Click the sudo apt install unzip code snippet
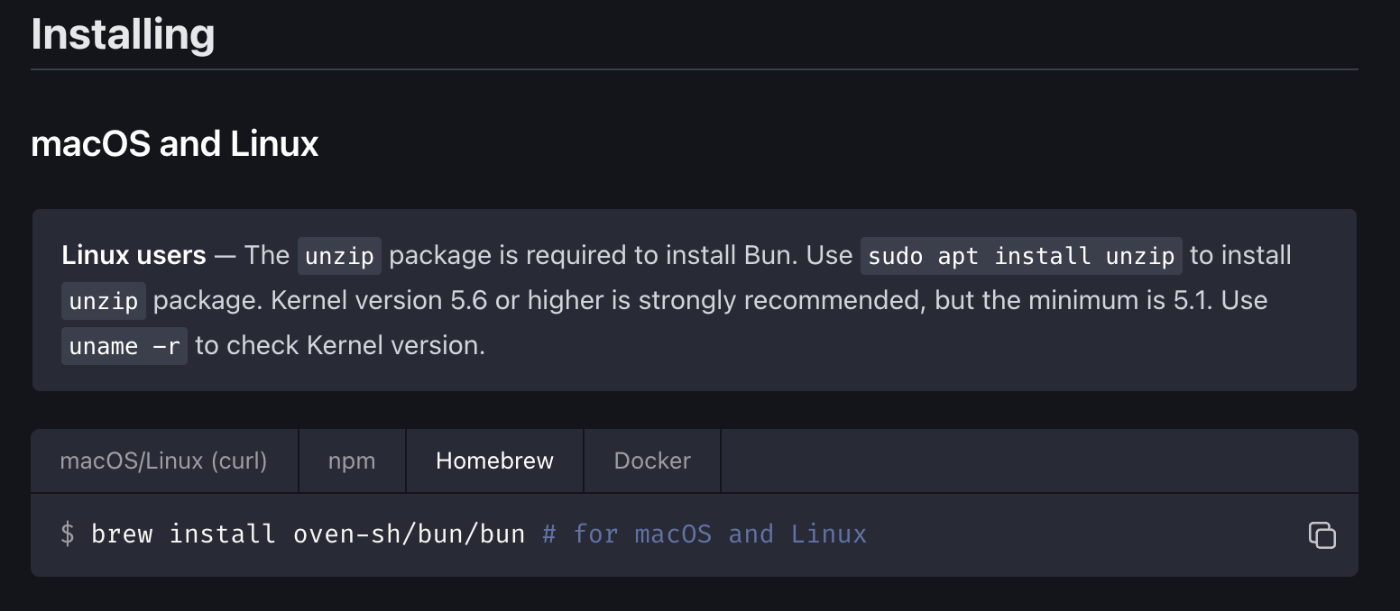The height and width of the screenshot is (611, 1400). point(1021,256)
